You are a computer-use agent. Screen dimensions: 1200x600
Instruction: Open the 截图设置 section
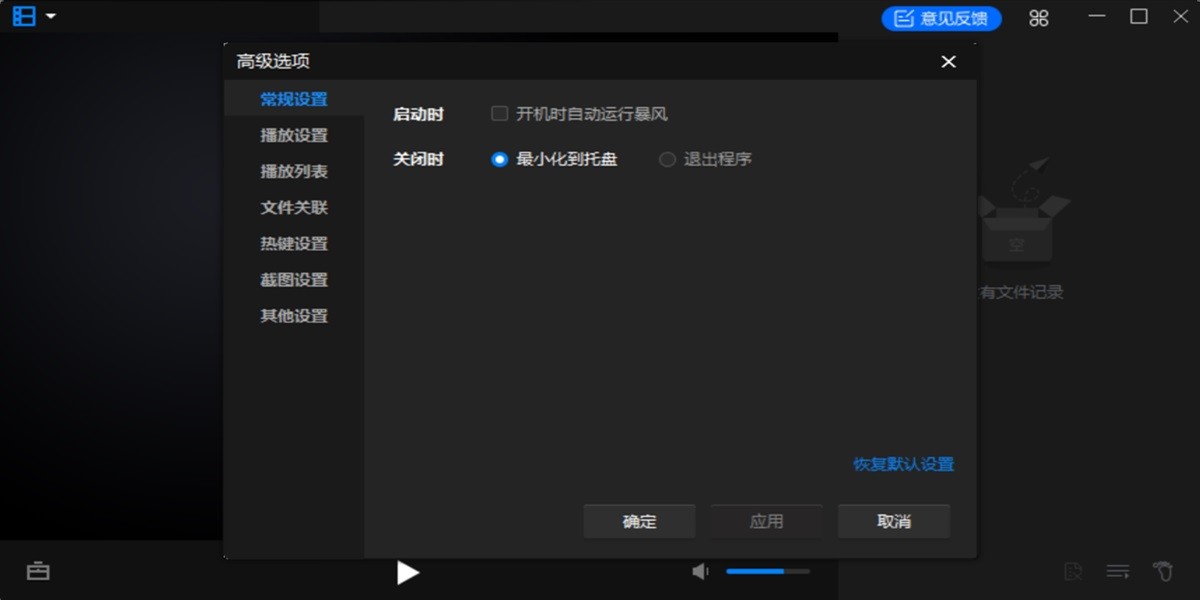click(x=296, y=279)
